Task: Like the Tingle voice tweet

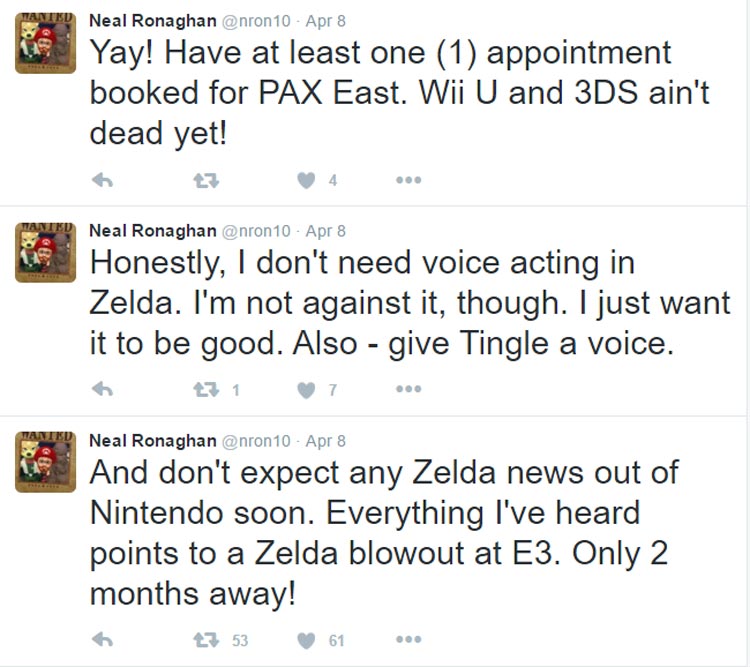Action: pyautogui.click(x=307, y=390)
